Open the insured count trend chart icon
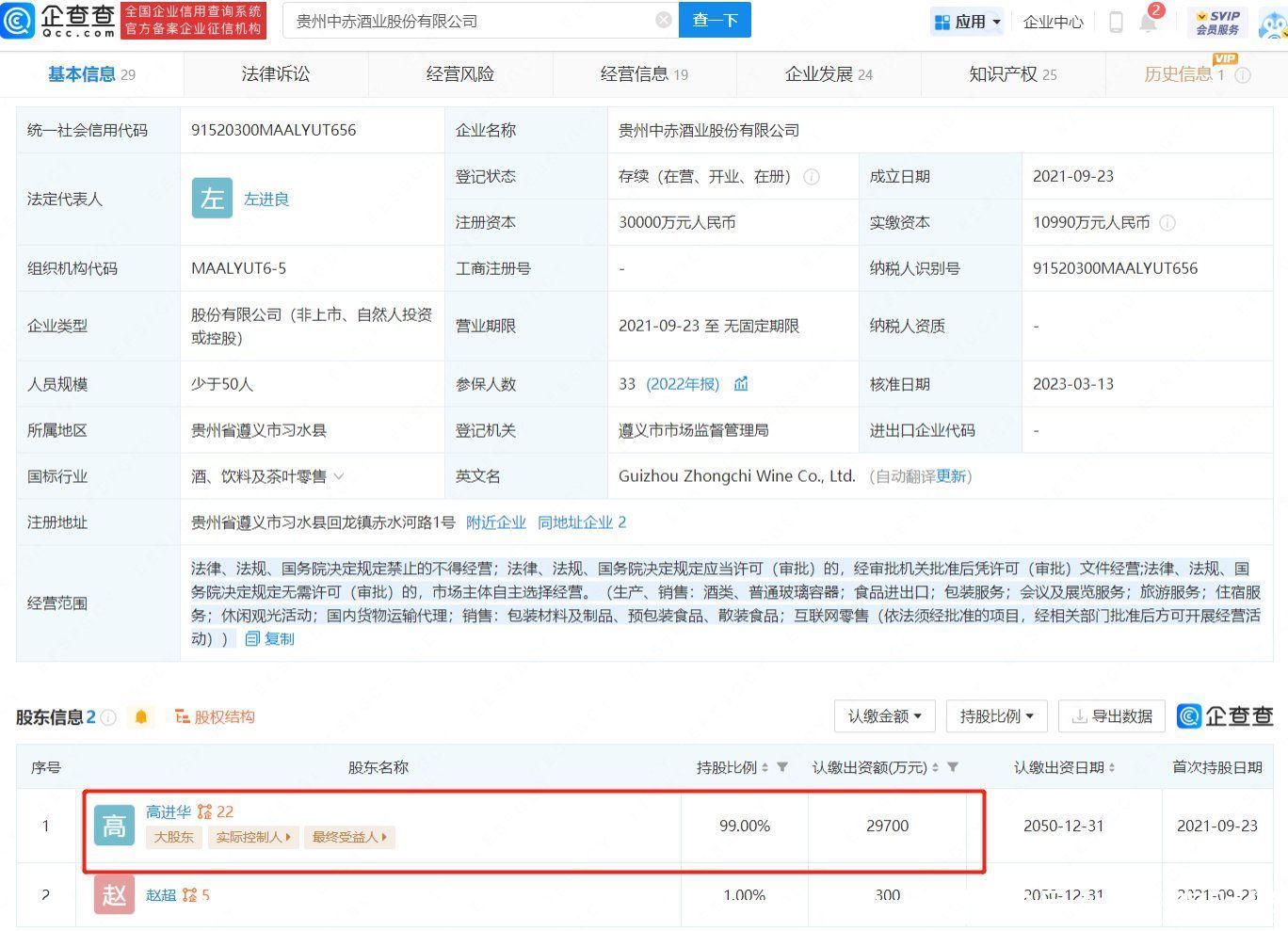The image size is (1288, 931). [741, 383]
